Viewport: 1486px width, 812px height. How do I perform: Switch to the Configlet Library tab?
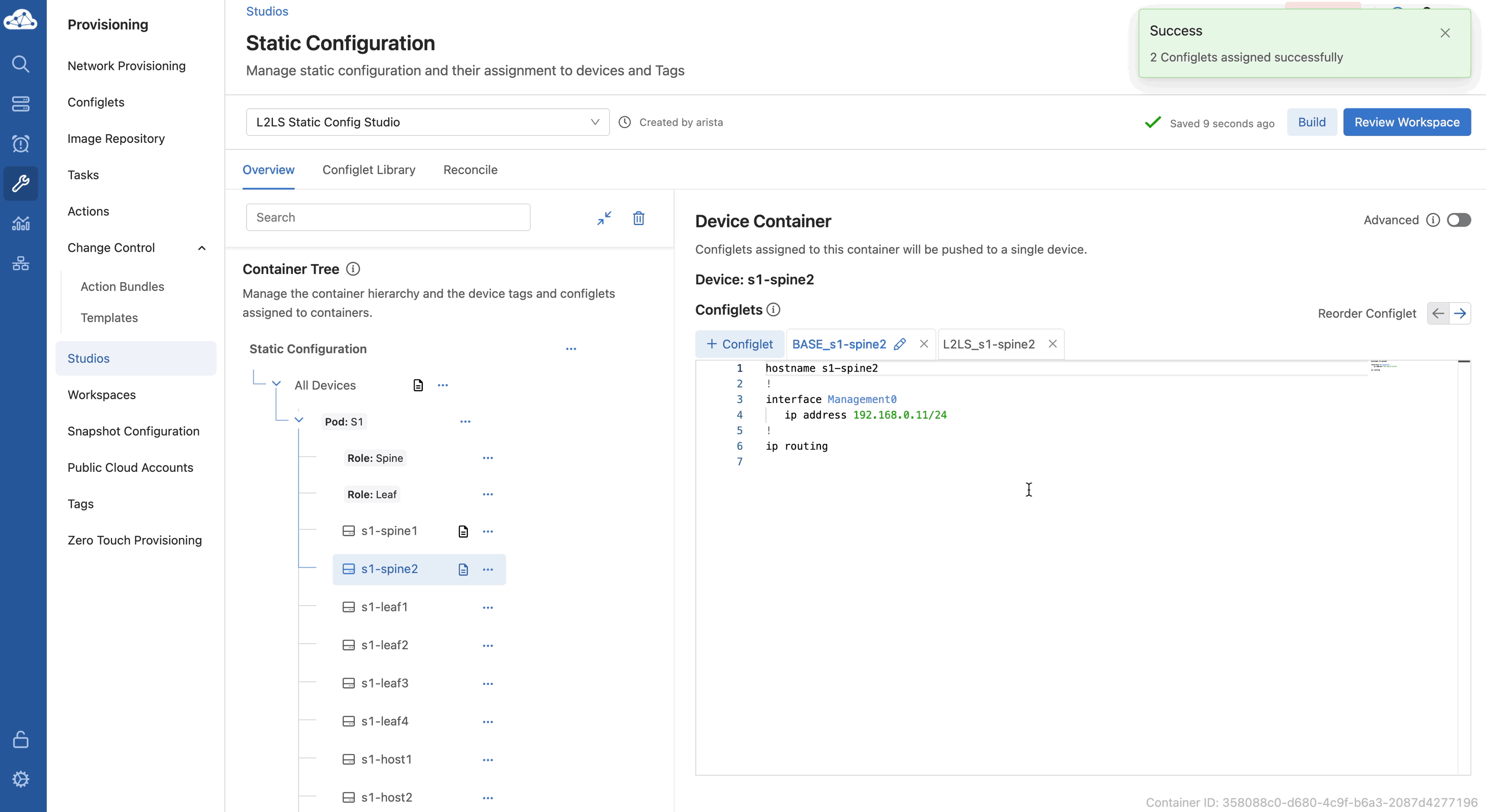(369, 170)
